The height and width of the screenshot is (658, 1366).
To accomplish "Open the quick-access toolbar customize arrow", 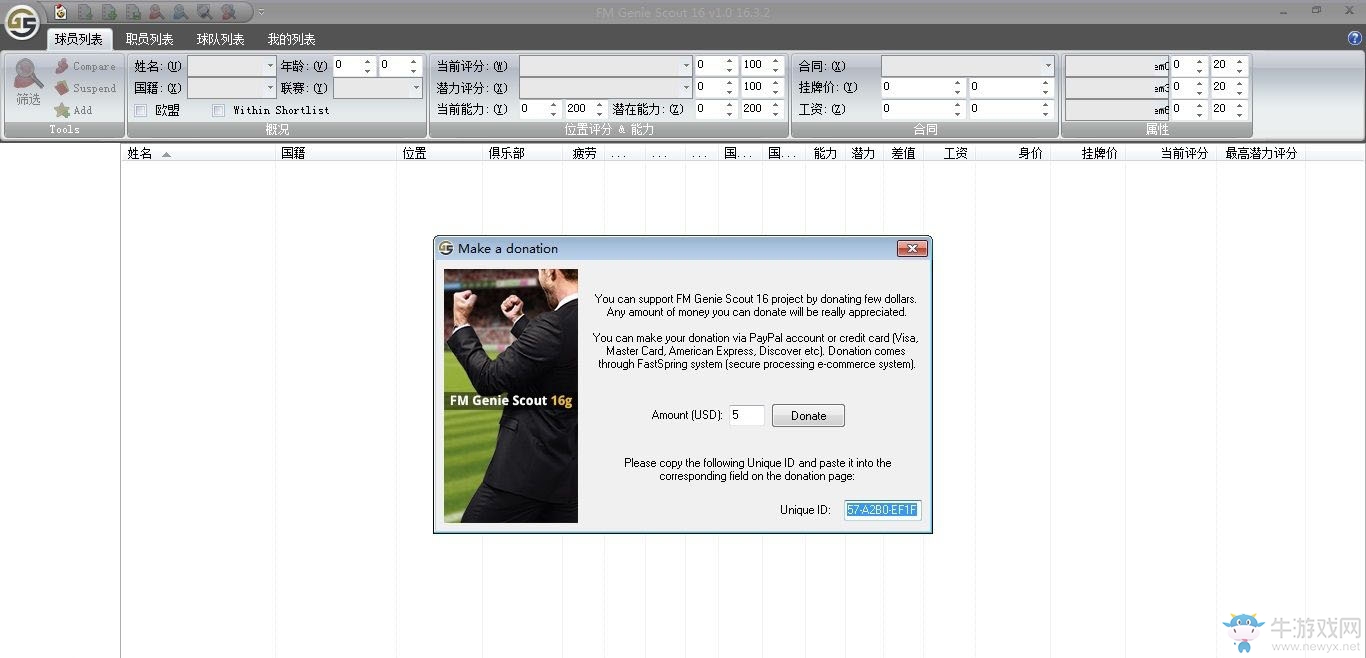I will click(261, 12).
